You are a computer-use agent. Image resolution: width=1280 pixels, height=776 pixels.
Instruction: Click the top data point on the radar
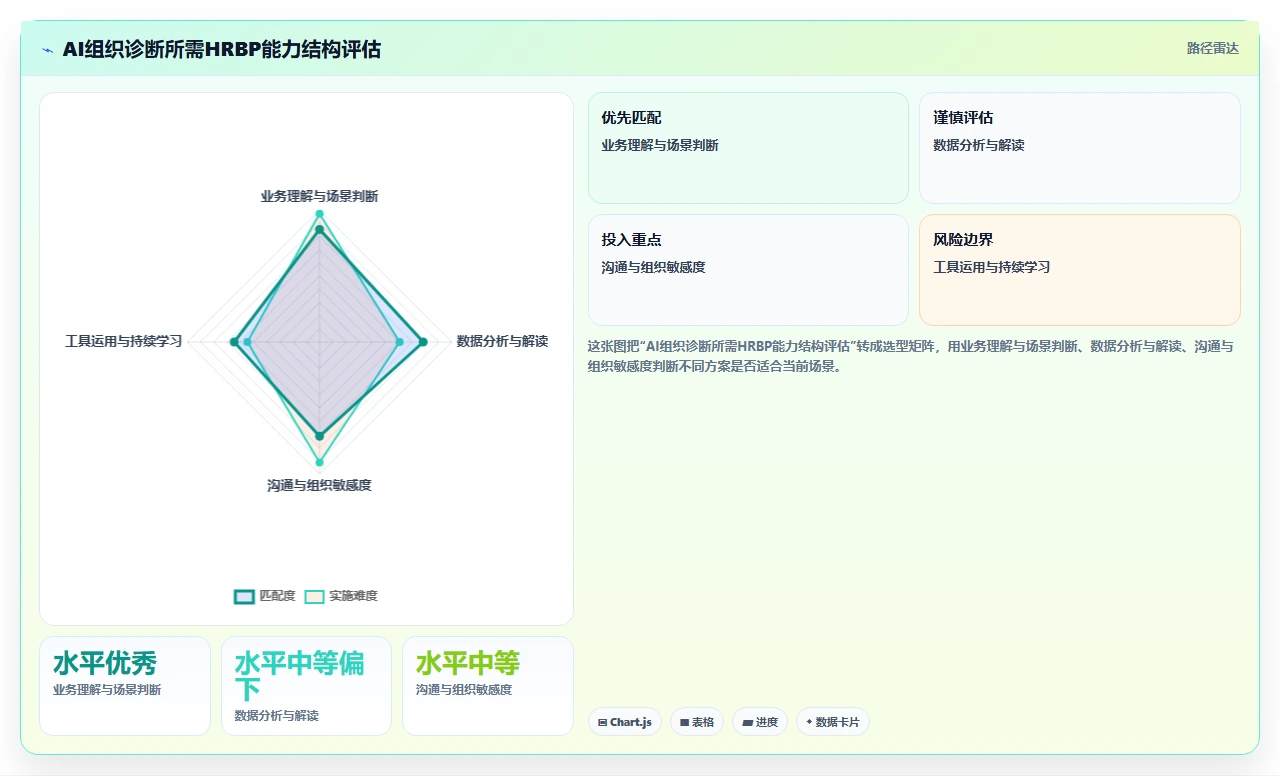tap(320, 214)
